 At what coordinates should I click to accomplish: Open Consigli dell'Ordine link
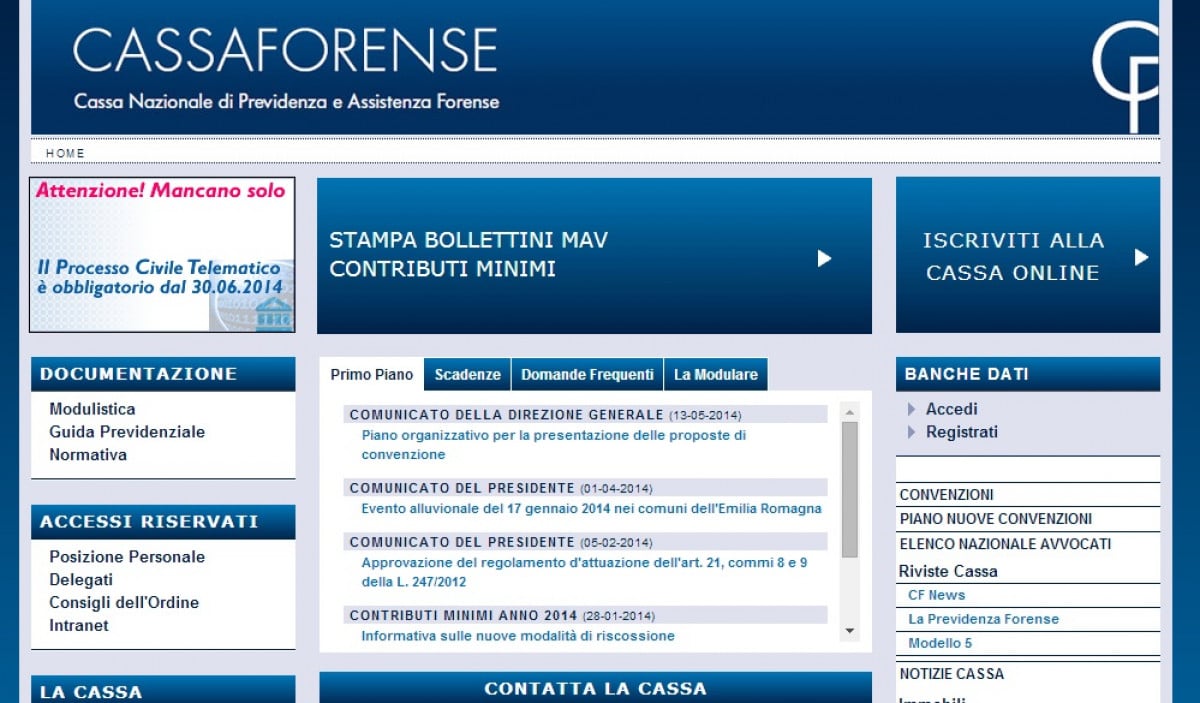[124, 603]
